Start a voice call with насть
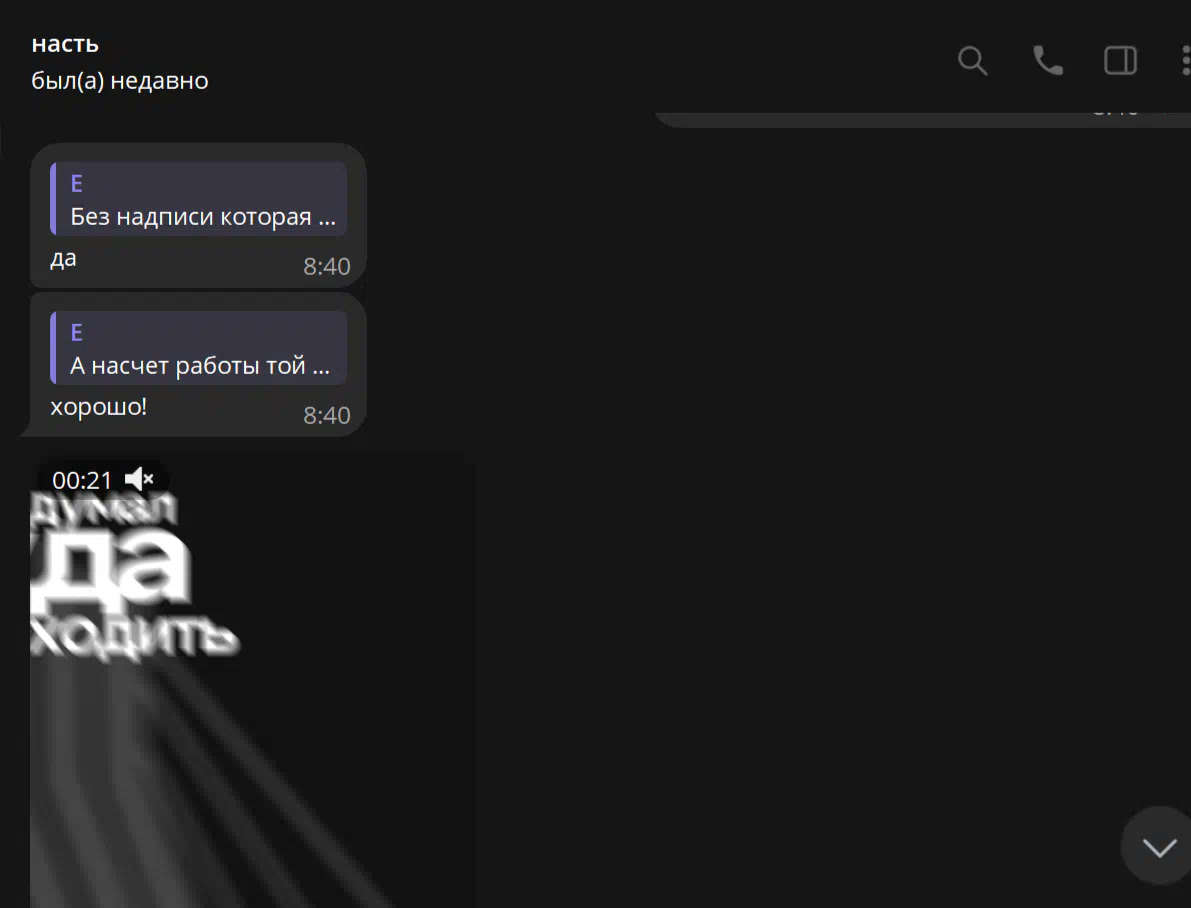This screenshot has height=908, width=1191. coord(1047,61)
